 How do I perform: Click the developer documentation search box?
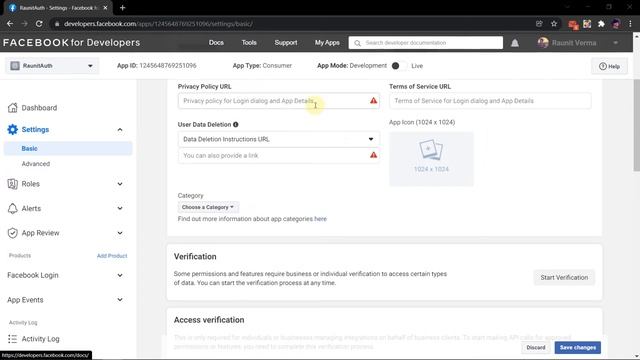(426, 43)
